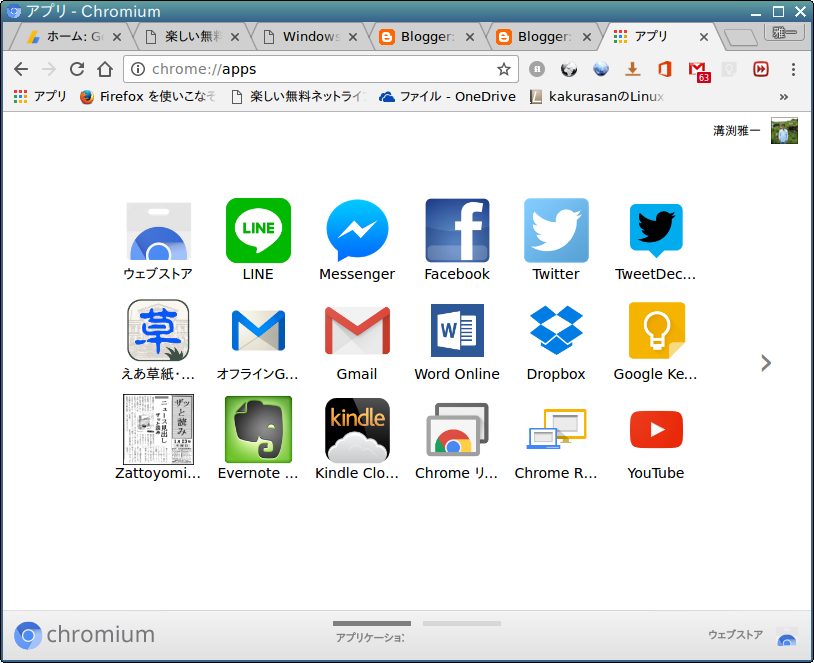
Task: Open the えあ草紙 app
Action: [158, 330]
